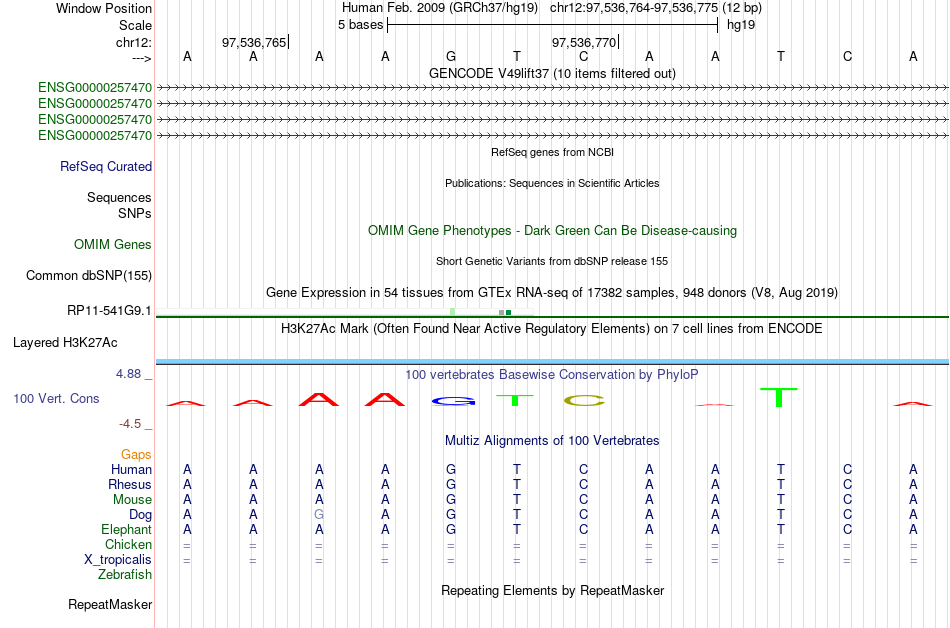Click the 5 bases scale label

360,25
